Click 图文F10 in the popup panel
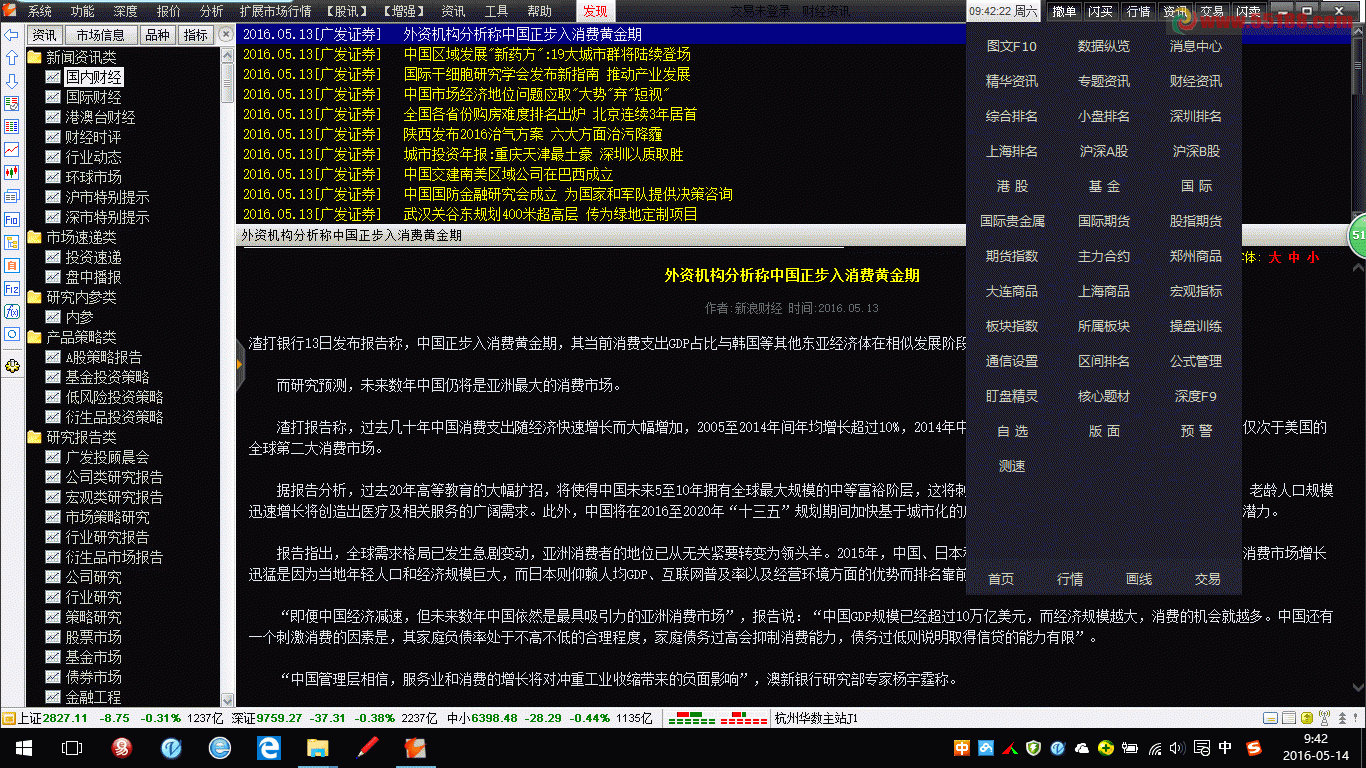The image size is (1366, 768). tap(1012, 46)
